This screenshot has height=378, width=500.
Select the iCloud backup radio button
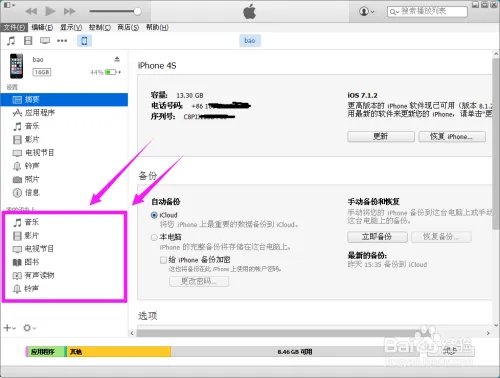(154, 215)
